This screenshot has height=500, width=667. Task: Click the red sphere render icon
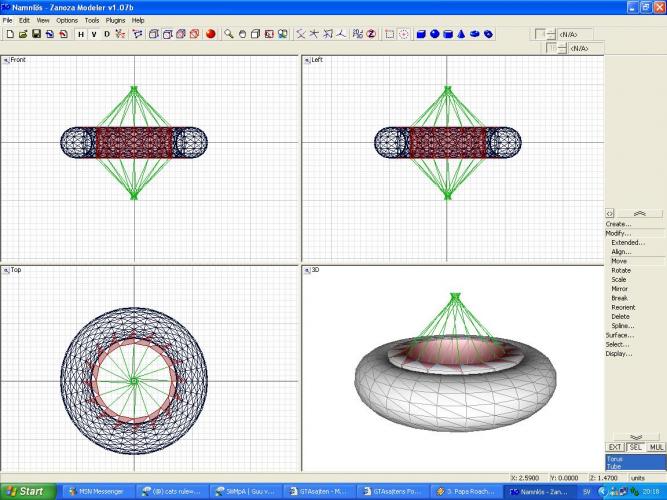point(210,34)
